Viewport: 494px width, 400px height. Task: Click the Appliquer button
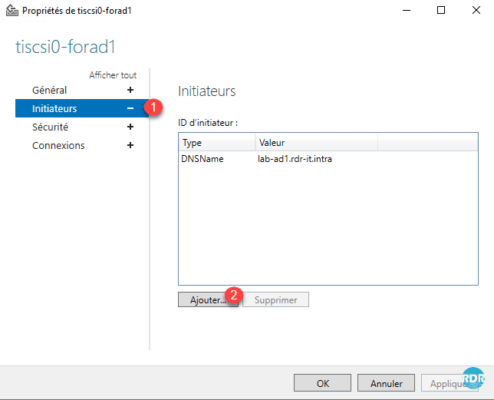[450, 383]
